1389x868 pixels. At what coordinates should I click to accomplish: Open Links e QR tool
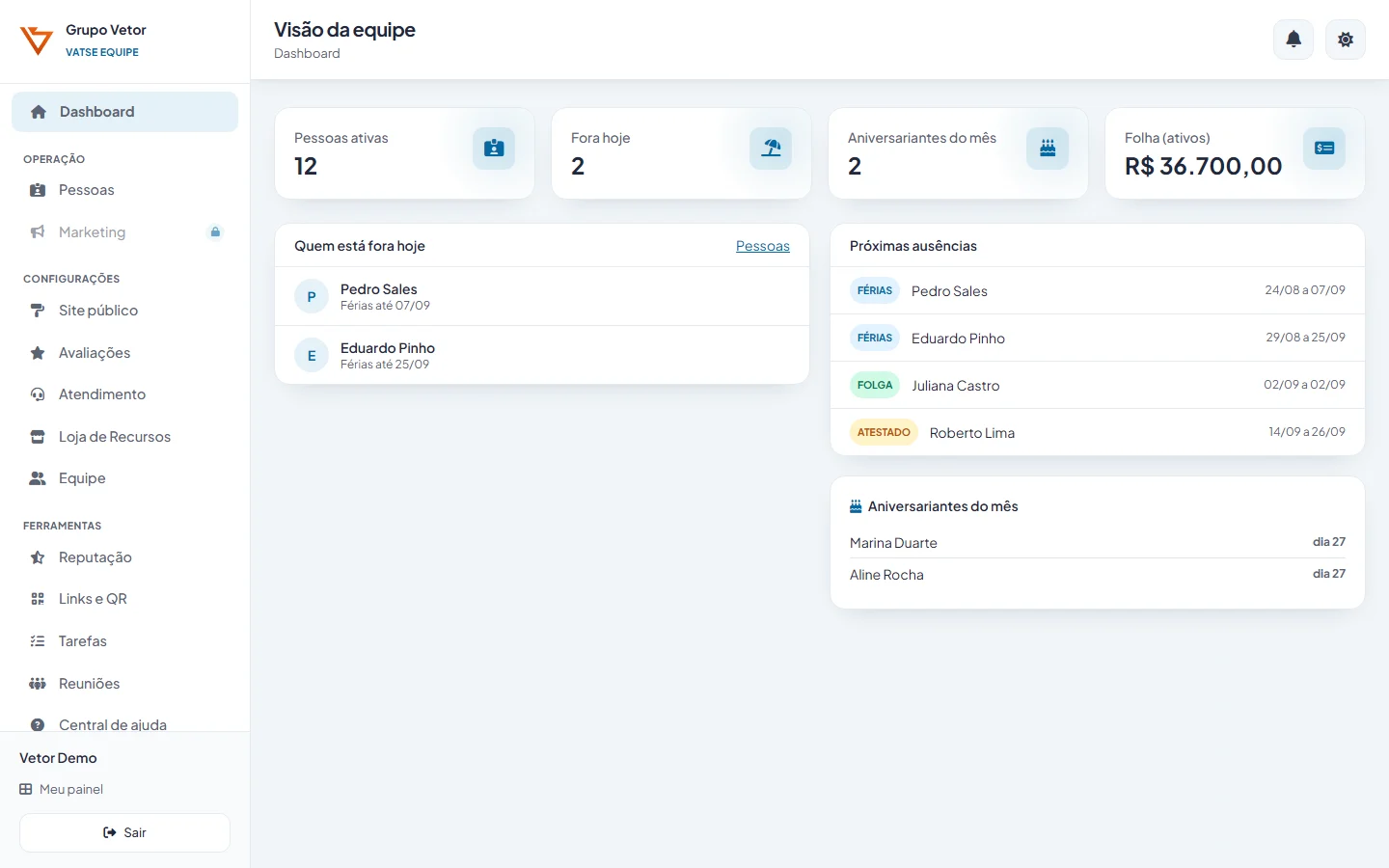click(124, 599)
